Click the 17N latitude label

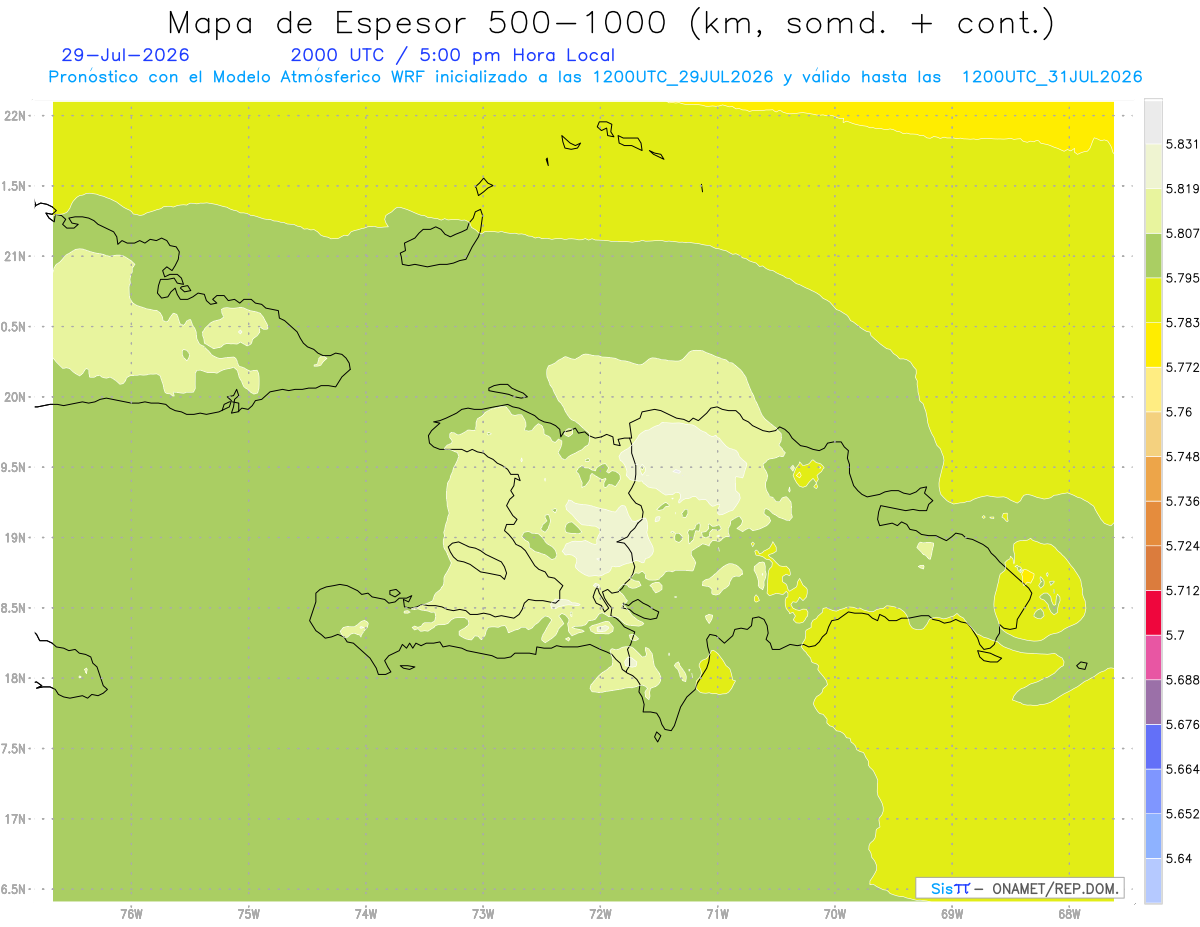coord(17,819)
